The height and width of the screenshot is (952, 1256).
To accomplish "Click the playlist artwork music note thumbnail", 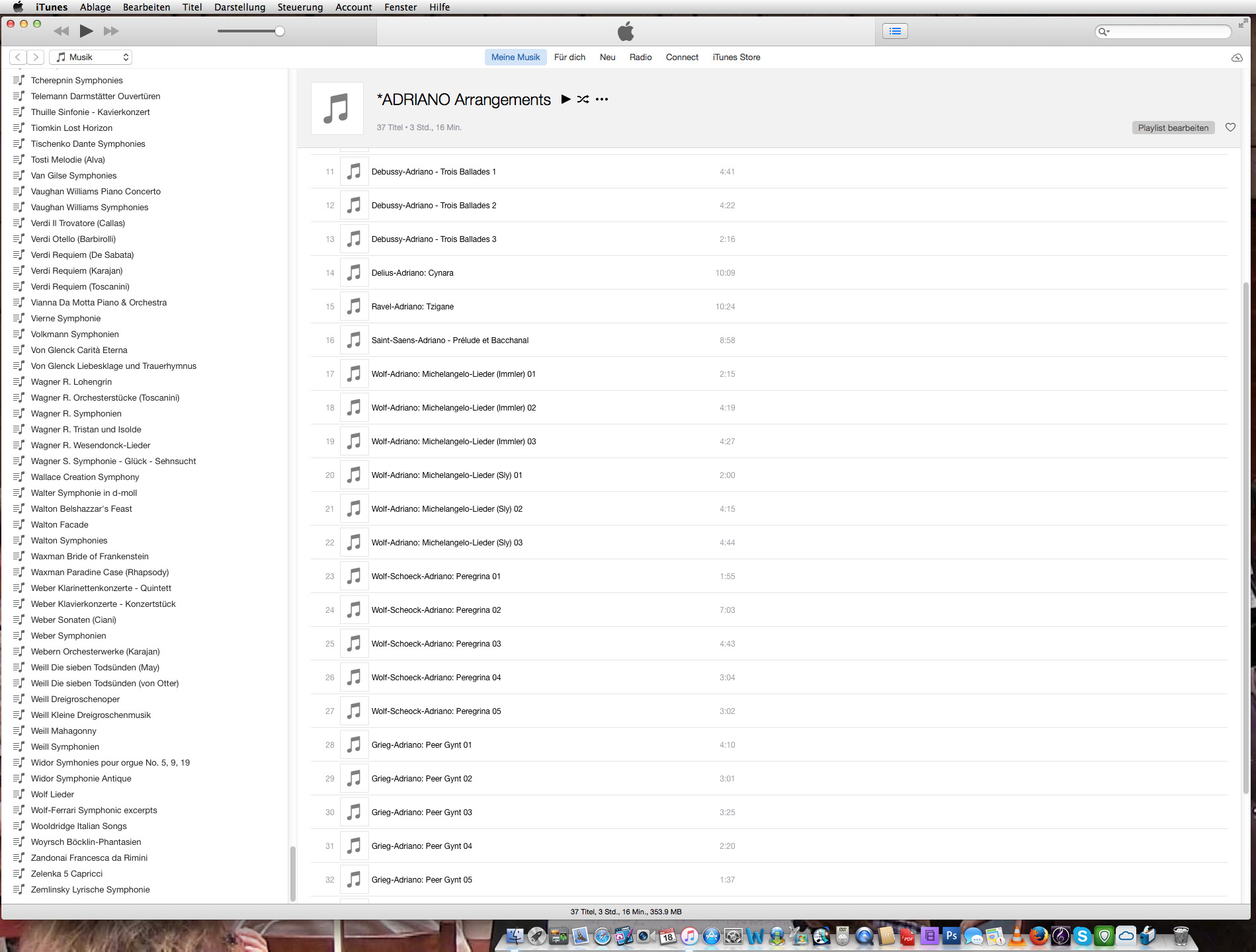I will [337, 108].
